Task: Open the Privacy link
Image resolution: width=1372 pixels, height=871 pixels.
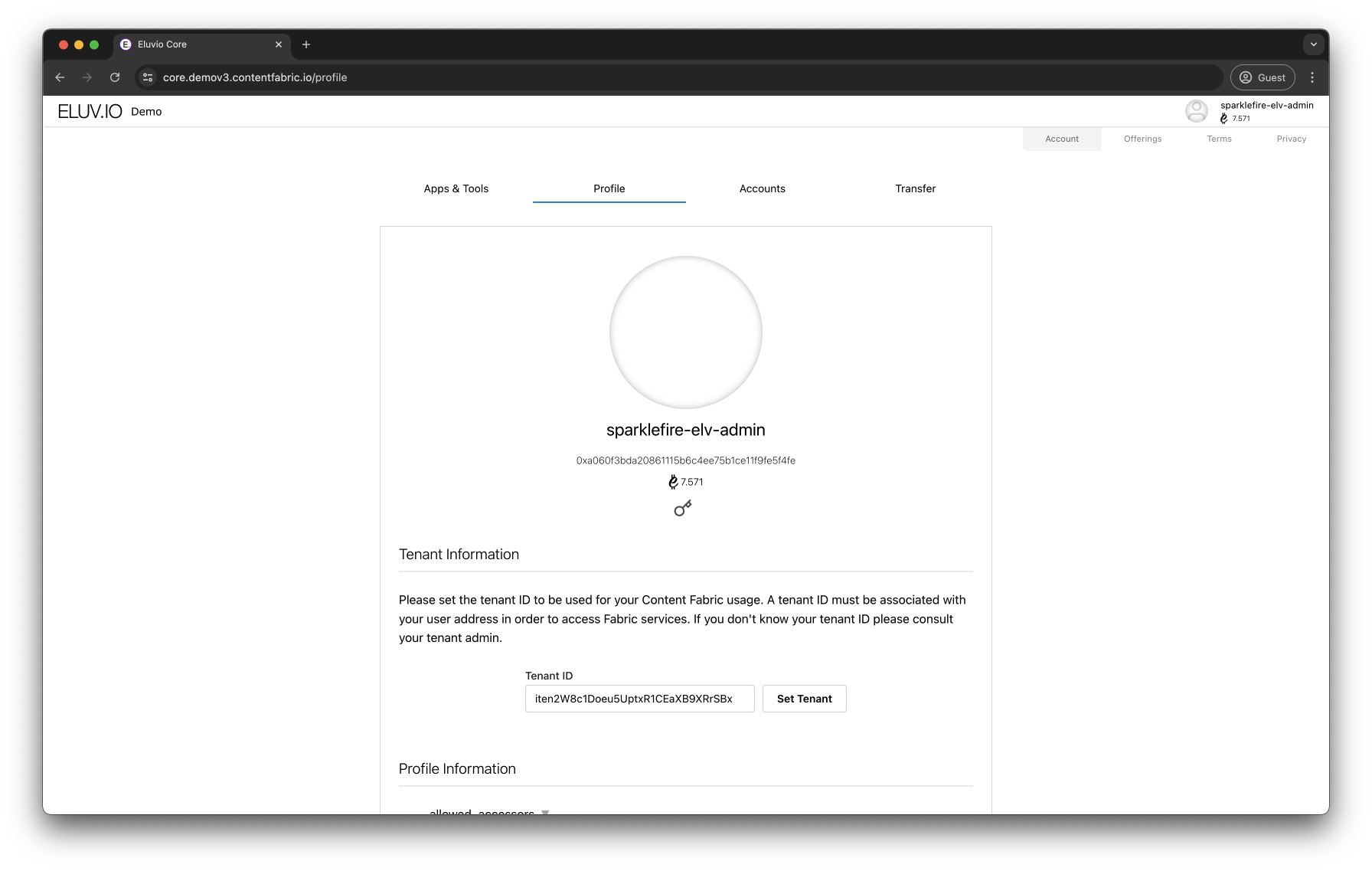Action: (1291, 139)
